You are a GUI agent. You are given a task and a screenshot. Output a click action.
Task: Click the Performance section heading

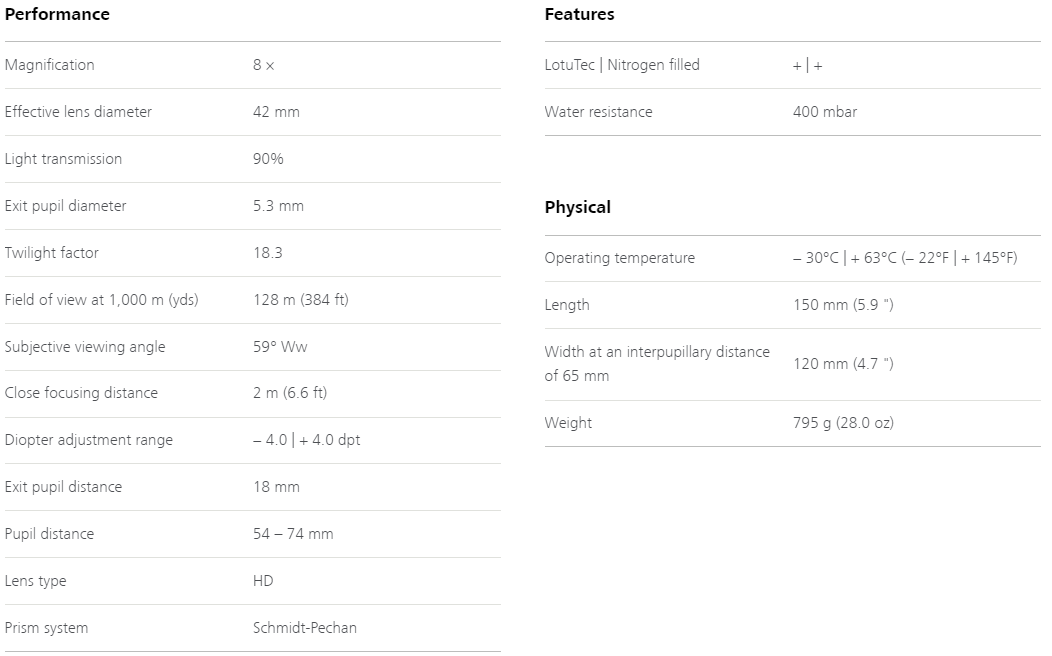coord(57,14)
